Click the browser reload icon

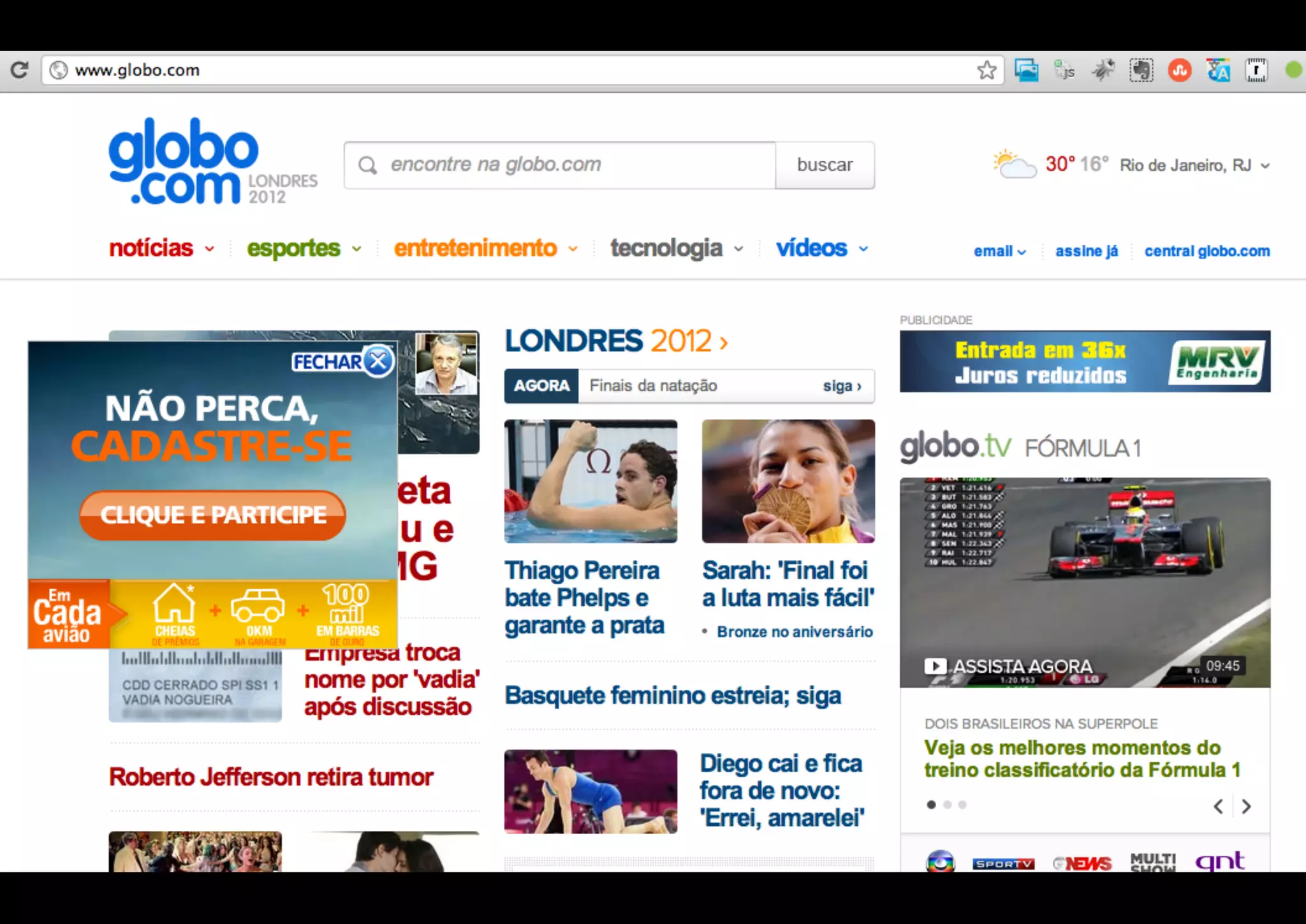click(x=20, y=70)
